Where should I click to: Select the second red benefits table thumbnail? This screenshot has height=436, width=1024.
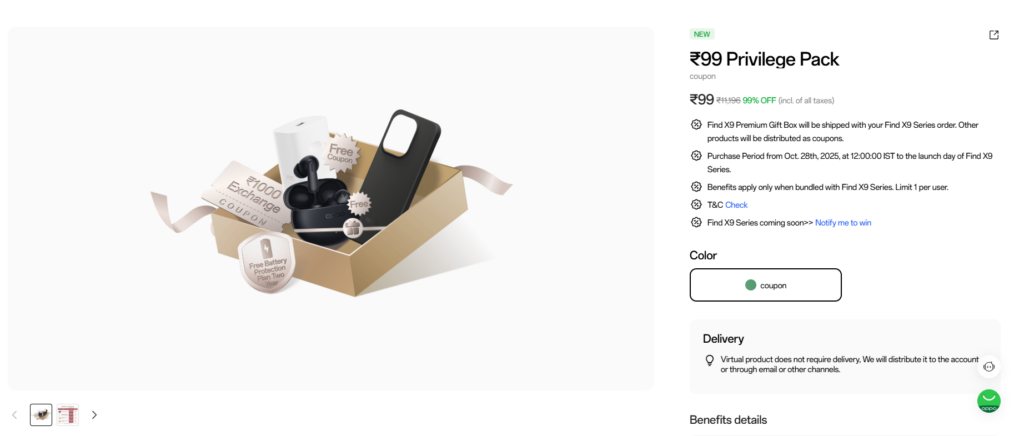pos(67,415)
